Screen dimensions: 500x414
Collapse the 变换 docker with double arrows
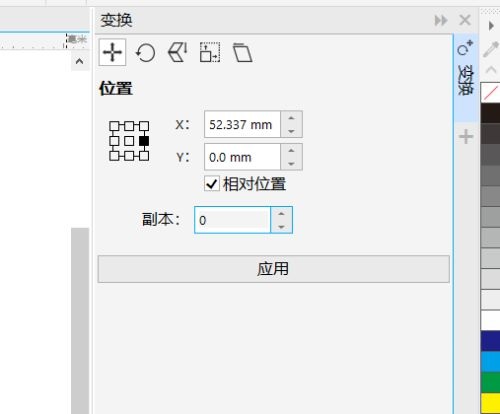pos(441,21)
